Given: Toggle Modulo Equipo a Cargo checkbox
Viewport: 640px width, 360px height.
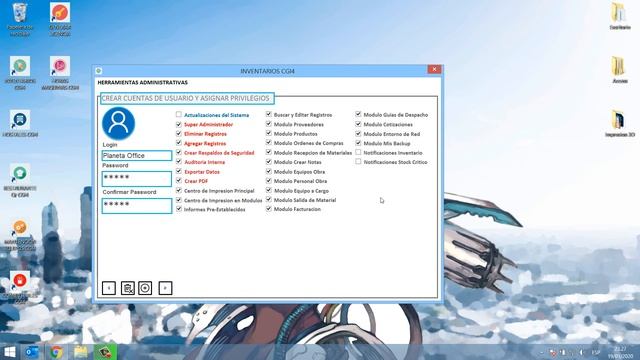Looking at the screenshot, I should (x=269, y=190).
